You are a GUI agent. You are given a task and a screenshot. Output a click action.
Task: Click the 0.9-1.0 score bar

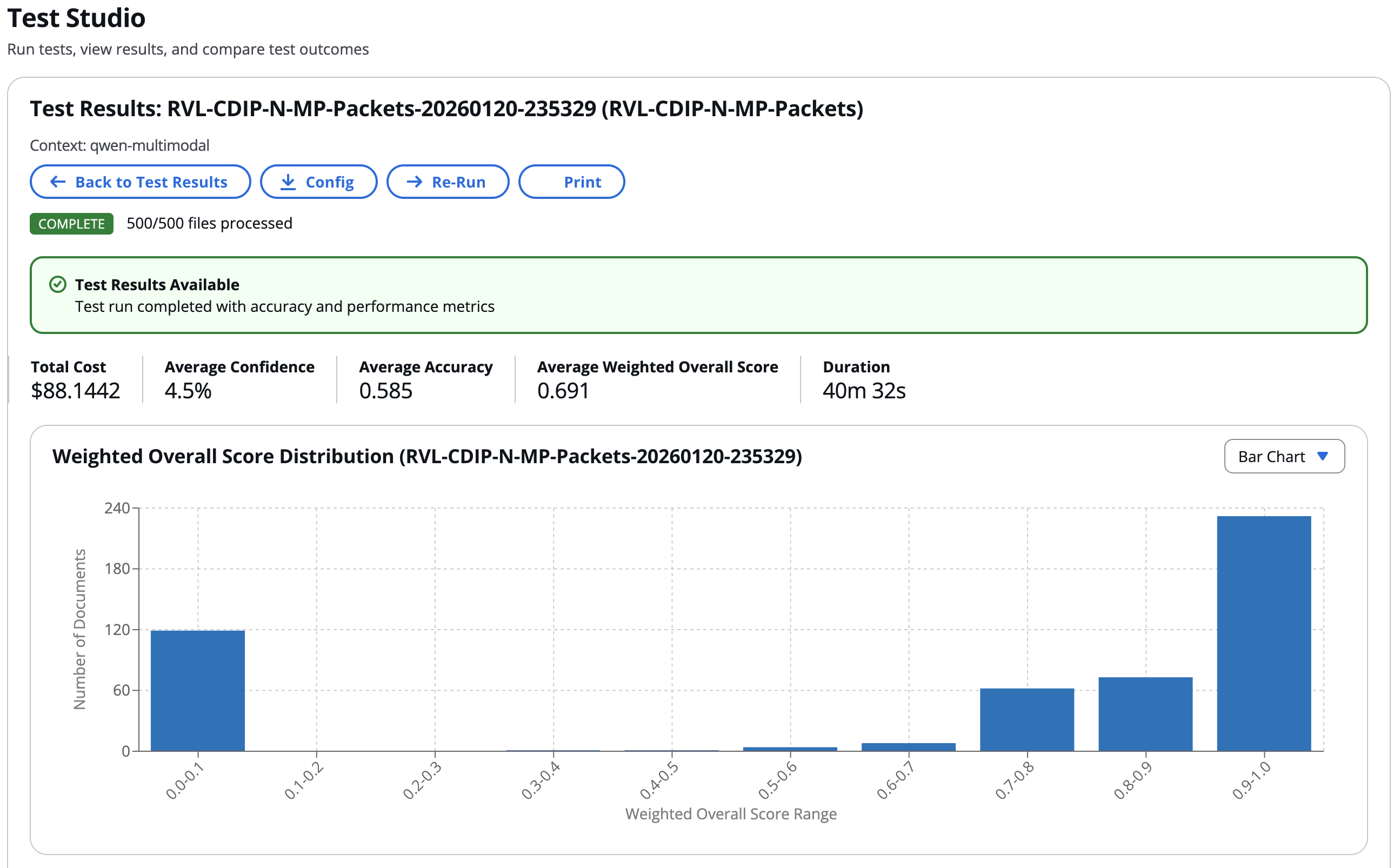pos(1263,633)
